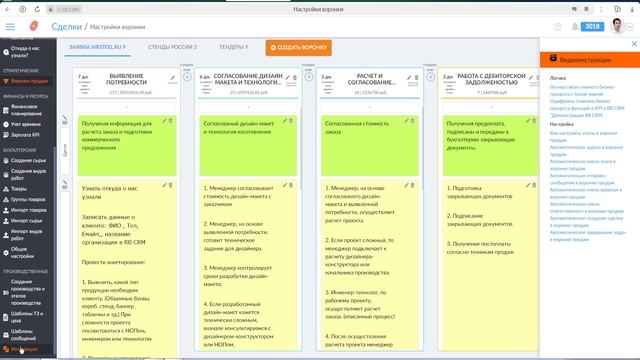640x360 pixels.
Task: Bookmark the page in browser toolbar
Action: pyautogui.click(x=587, y=9)
